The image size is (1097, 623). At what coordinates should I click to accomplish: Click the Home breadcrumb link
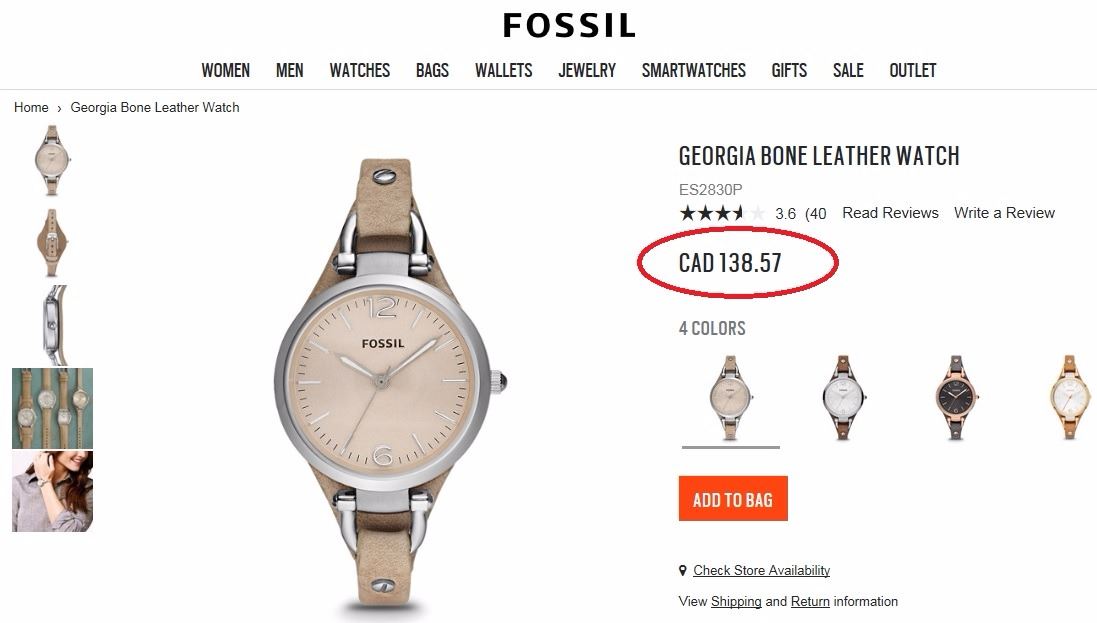coord(31,107)
